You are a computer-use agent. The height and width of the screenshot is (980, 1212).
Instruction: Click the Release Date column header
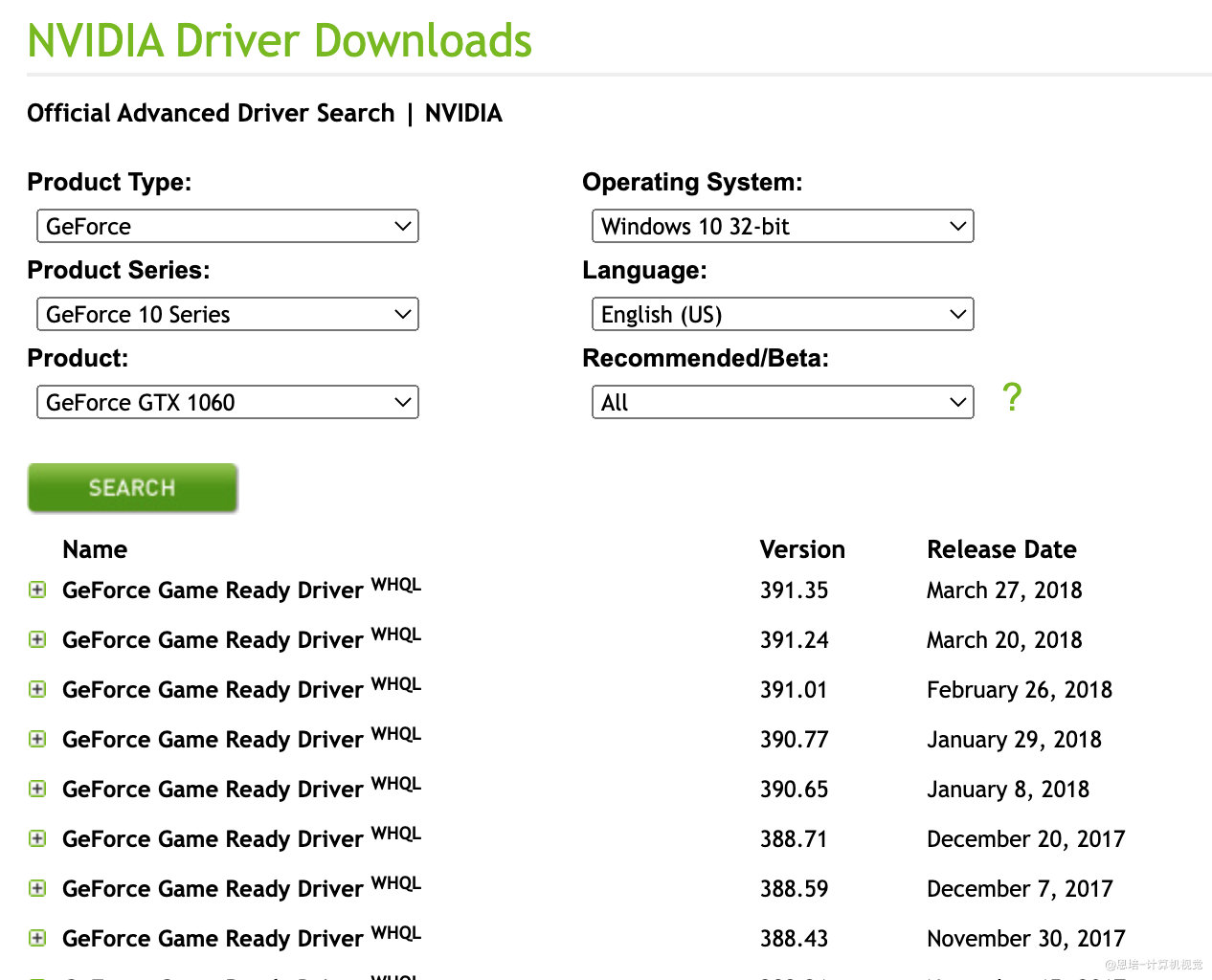1001,549
